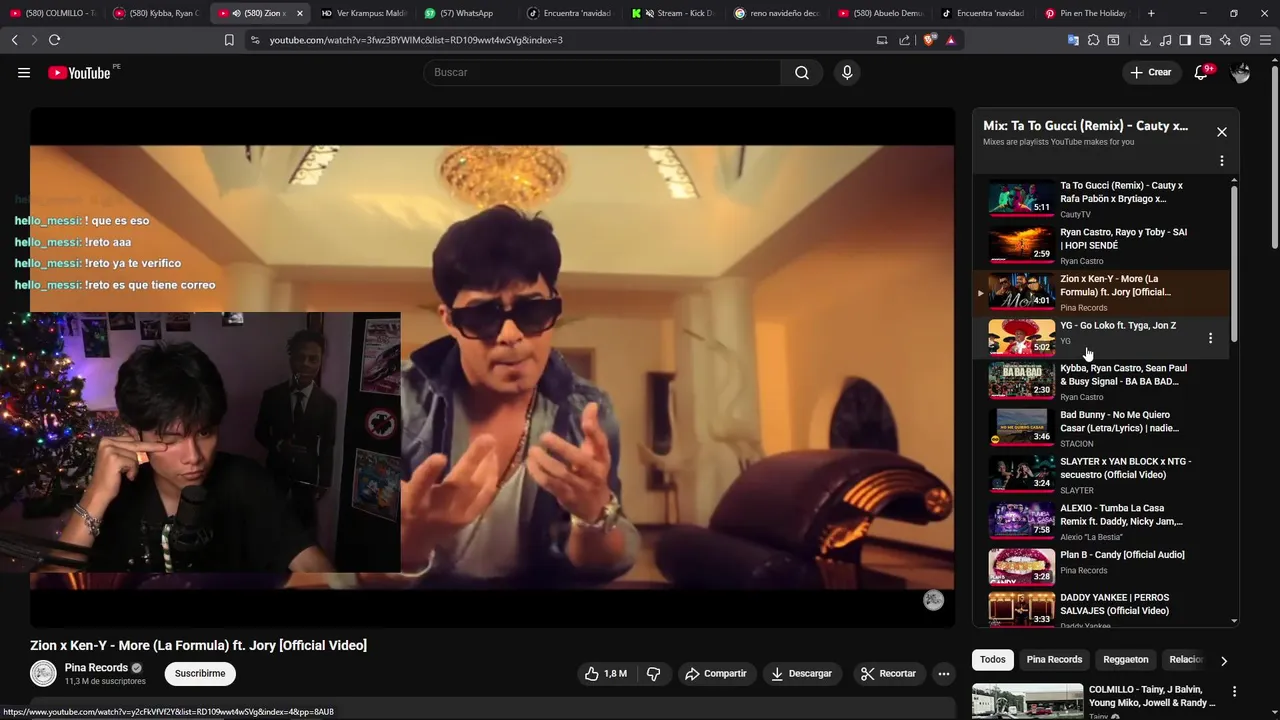Bookmark this page in the toolbar
The height and width of the screenshot is (720, 1280).
coord(229,40)
